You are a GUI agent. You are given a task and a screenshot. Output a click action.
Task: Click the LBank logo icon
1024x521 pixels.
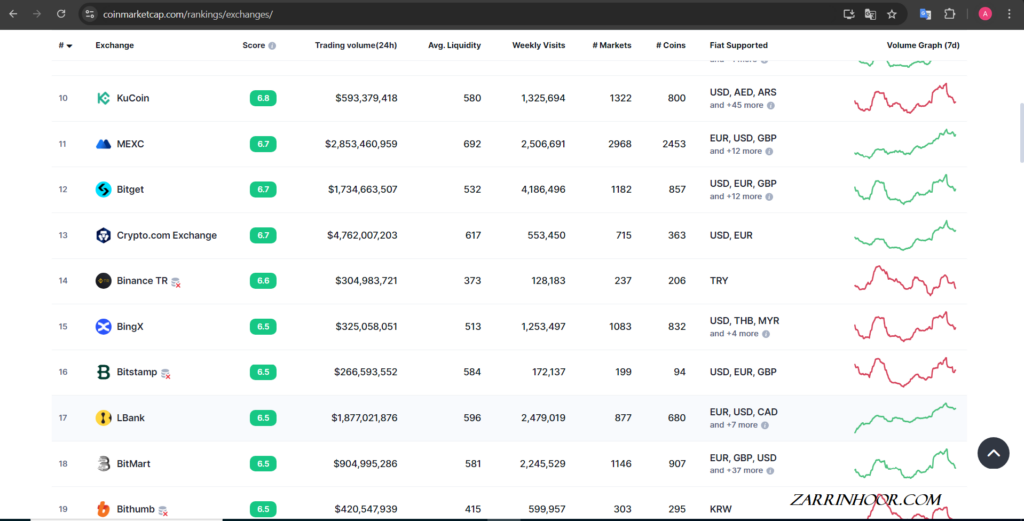tap(103, 418)
